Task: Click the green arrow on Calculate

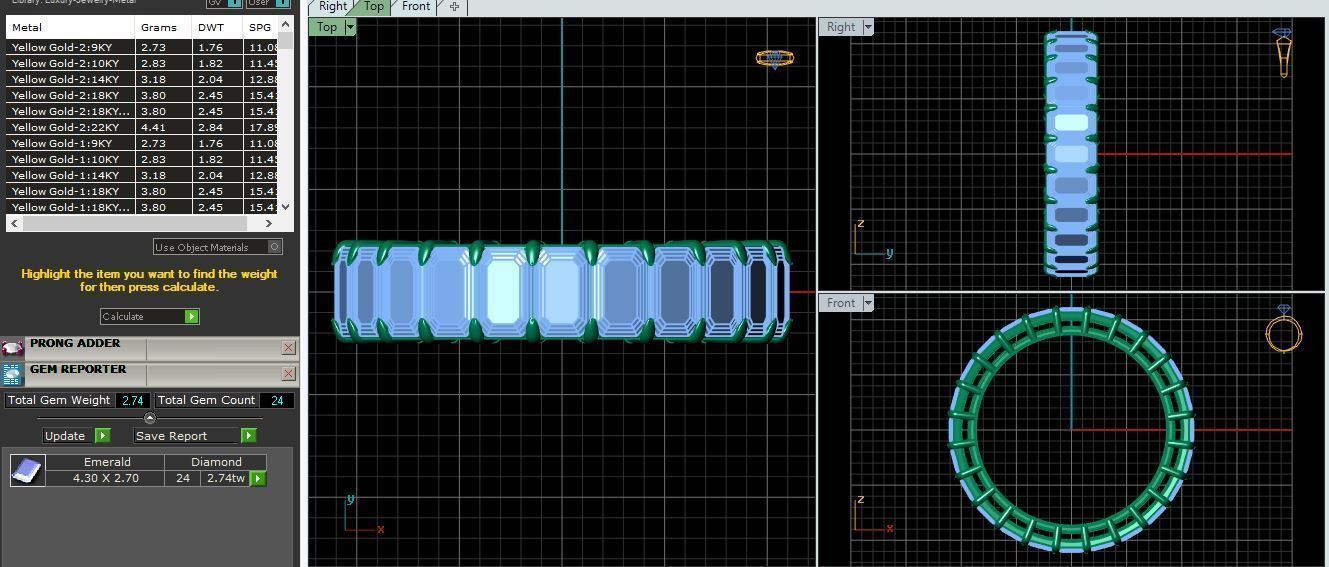Action: pyautogui.click(x=191, y=317)
